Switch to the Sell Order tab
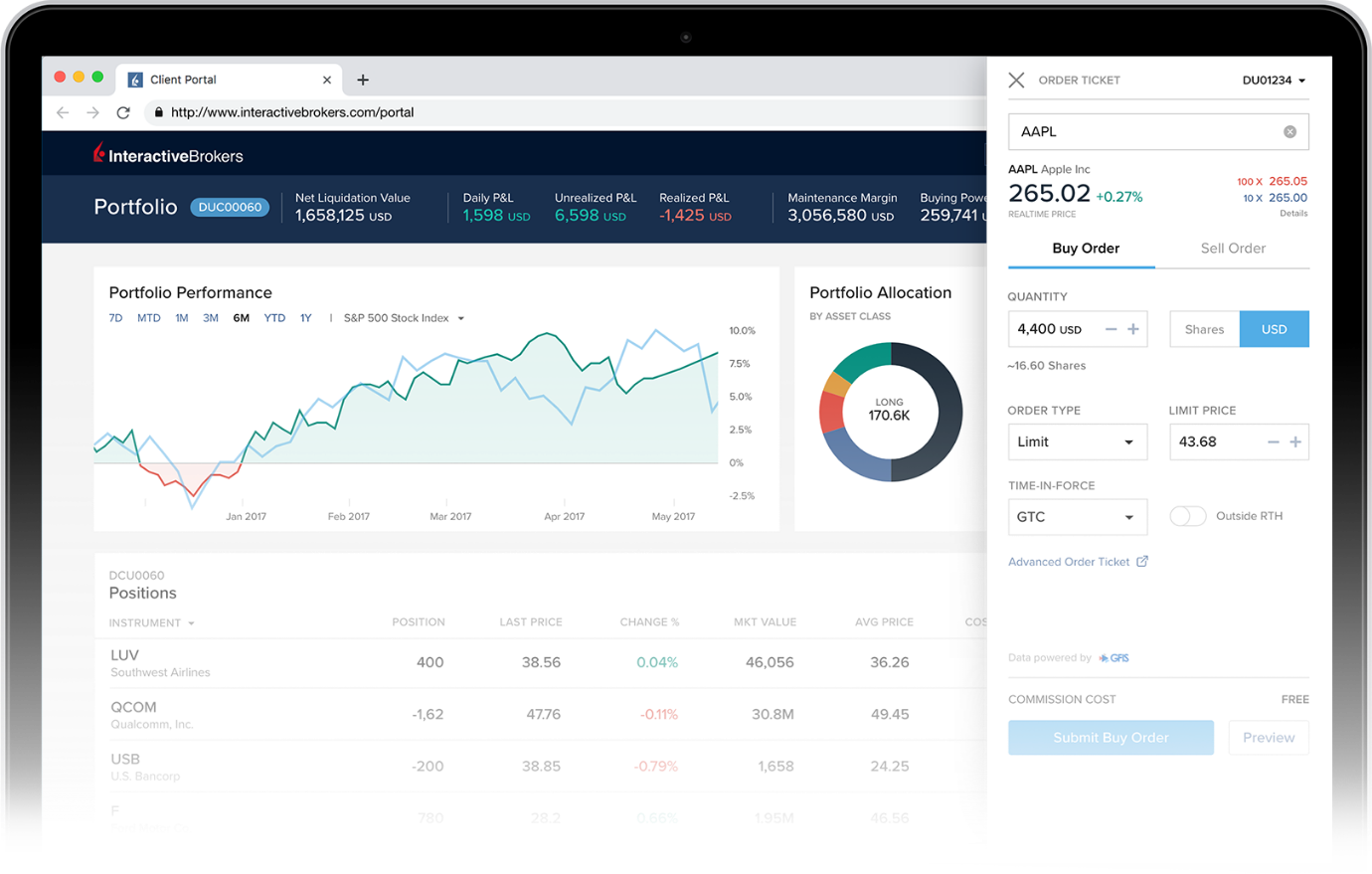Screen dimensions: 1372x874 coord(1233,249)
